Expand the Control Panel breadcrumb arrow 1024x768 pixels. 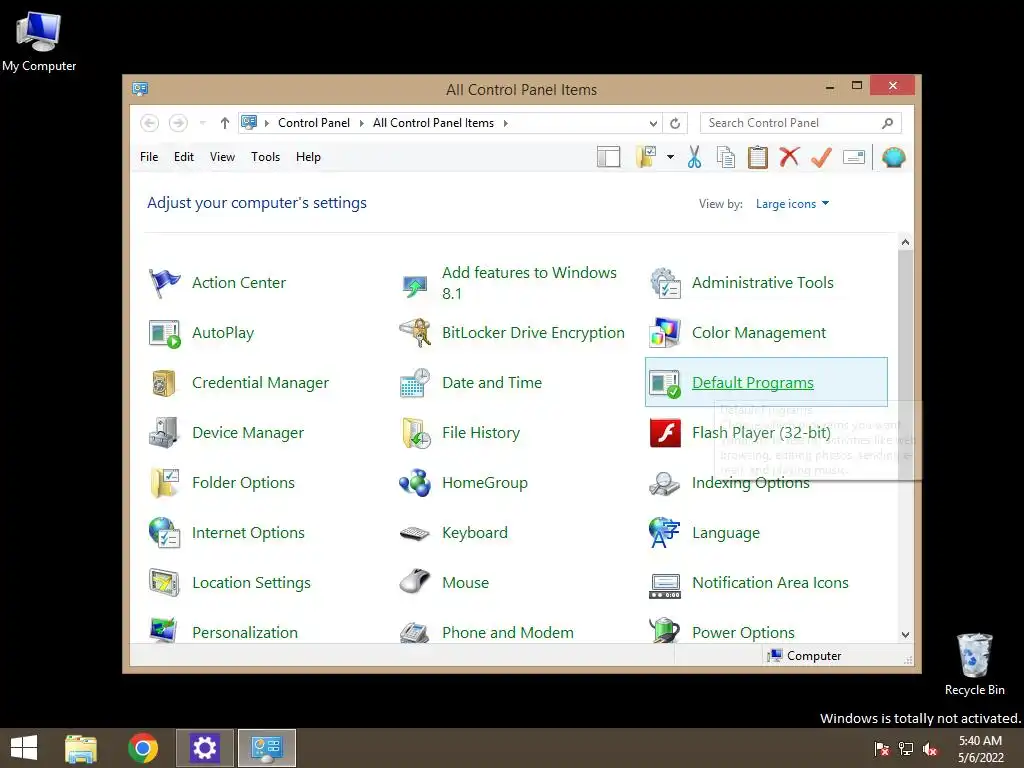(x=361, y=123)
